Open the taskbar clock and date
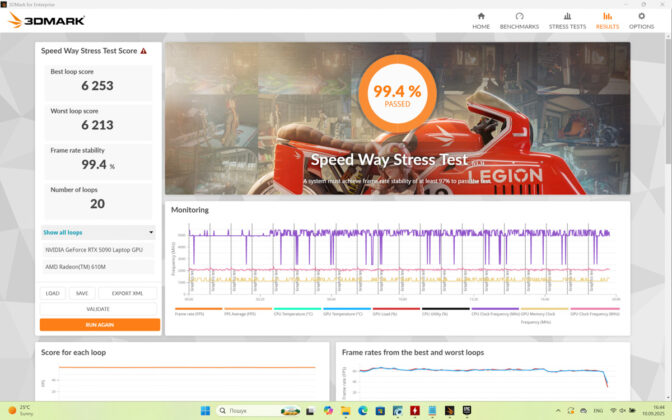Screen dimensions: 672x420 (x=654, y=411)
